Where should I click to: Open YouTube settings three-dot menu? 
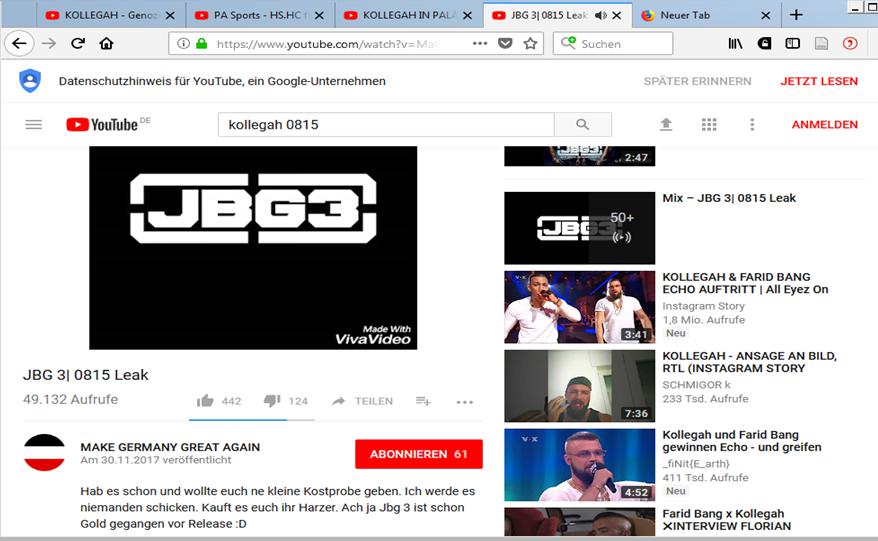point(752,124)
